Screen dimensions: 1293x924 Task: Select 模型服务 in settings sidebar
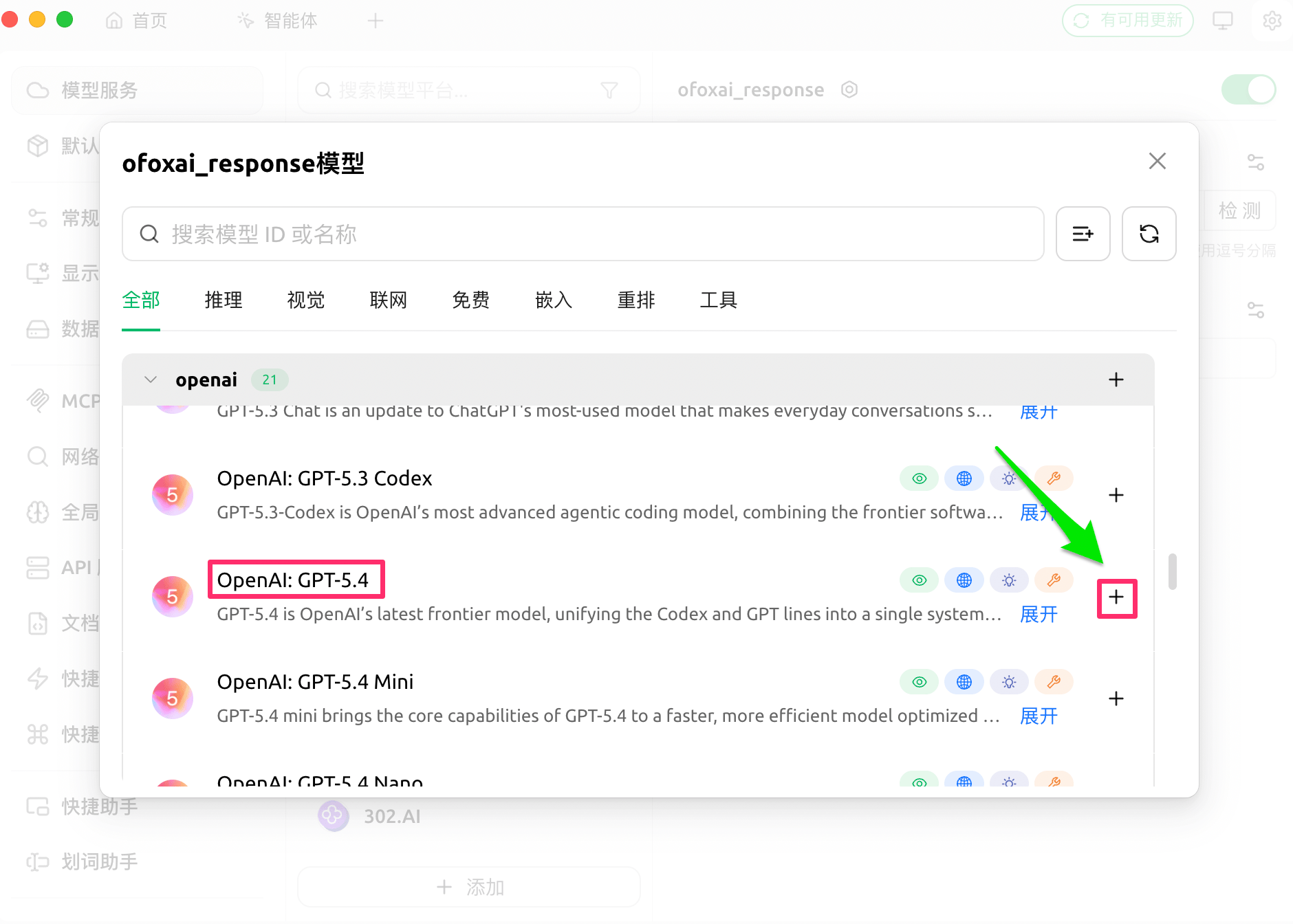137,90
